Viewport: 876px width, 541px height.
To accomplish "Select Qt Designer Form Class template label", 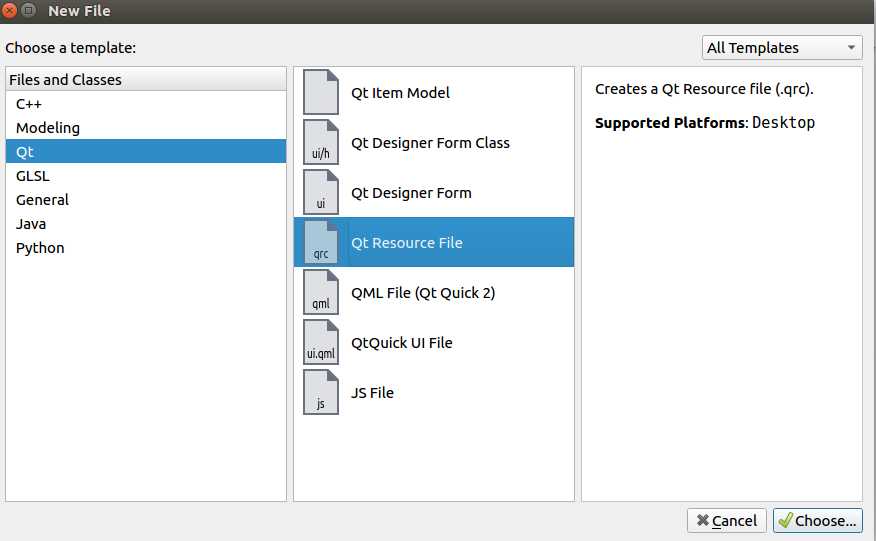I will [430, 143].
